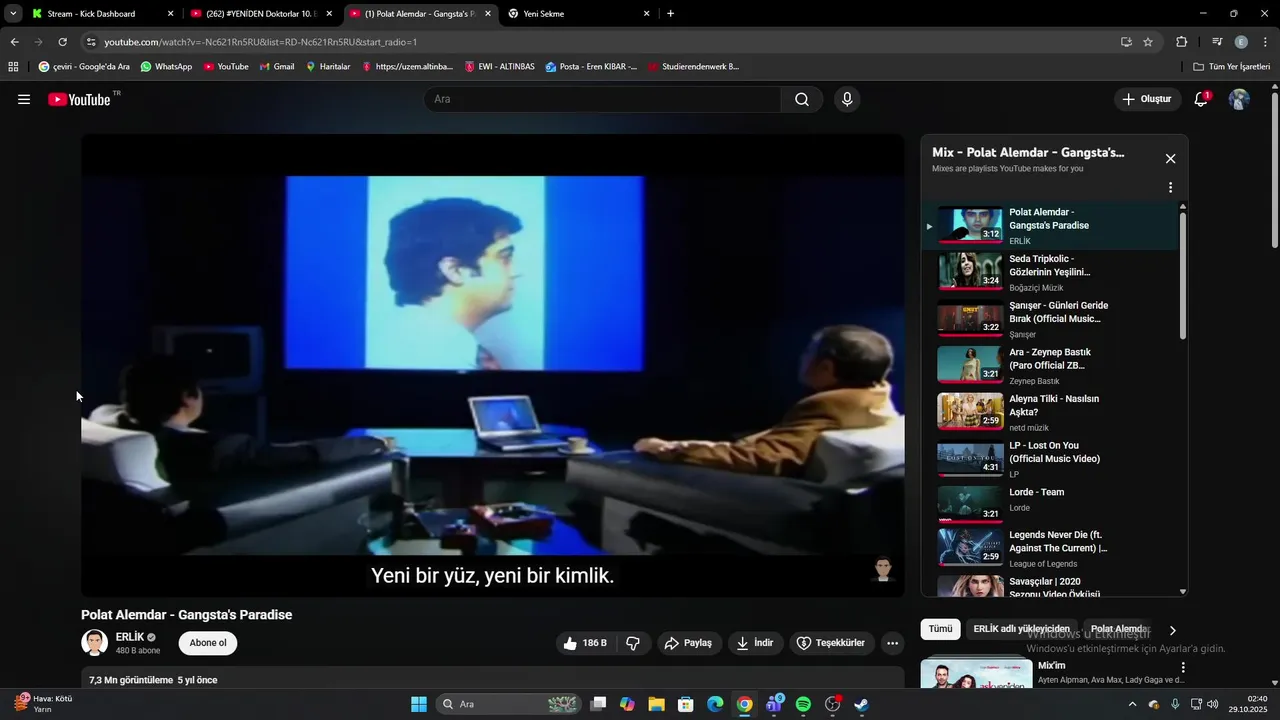Image resolution: width=1280 pixels, height=720 pixels.
Task: Like the video with 186 B
Action: point(586,643)
